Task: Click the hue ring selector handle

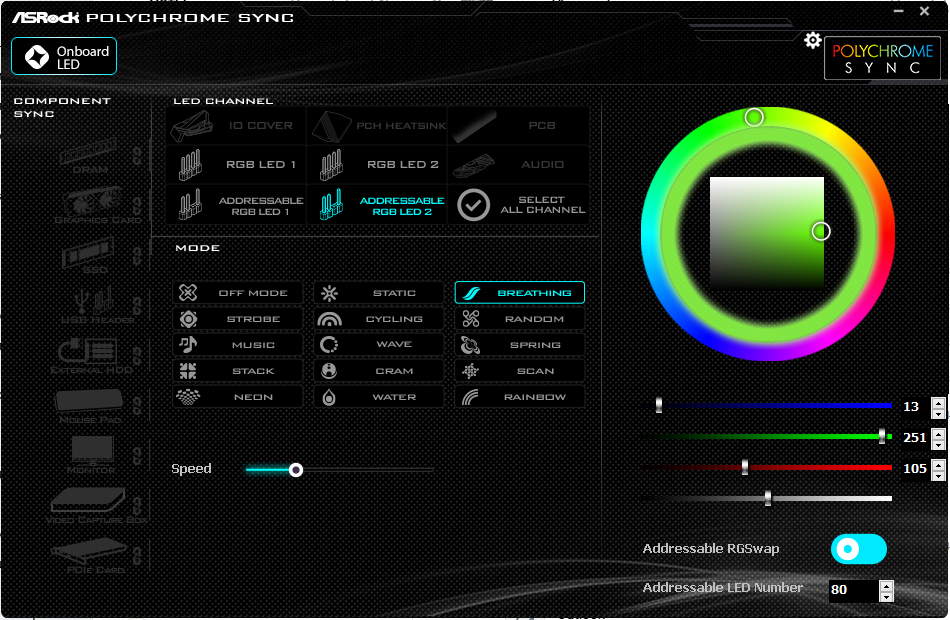Action: [754, 117]
